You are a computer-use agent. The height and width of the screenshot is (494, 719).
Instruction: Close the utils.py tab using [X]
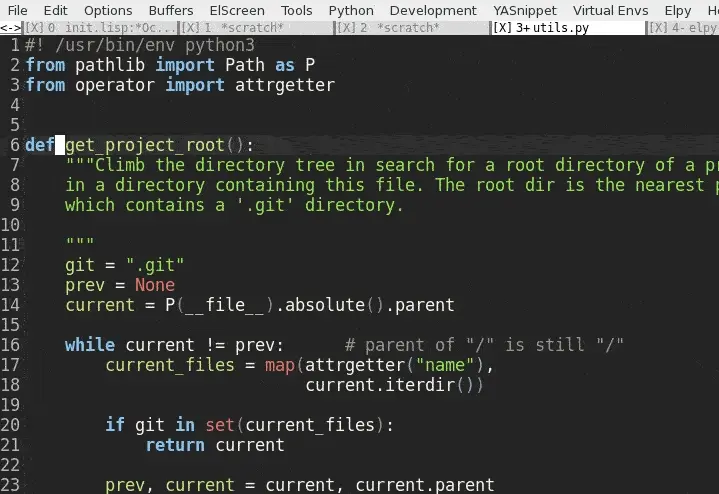coord(502,28)
